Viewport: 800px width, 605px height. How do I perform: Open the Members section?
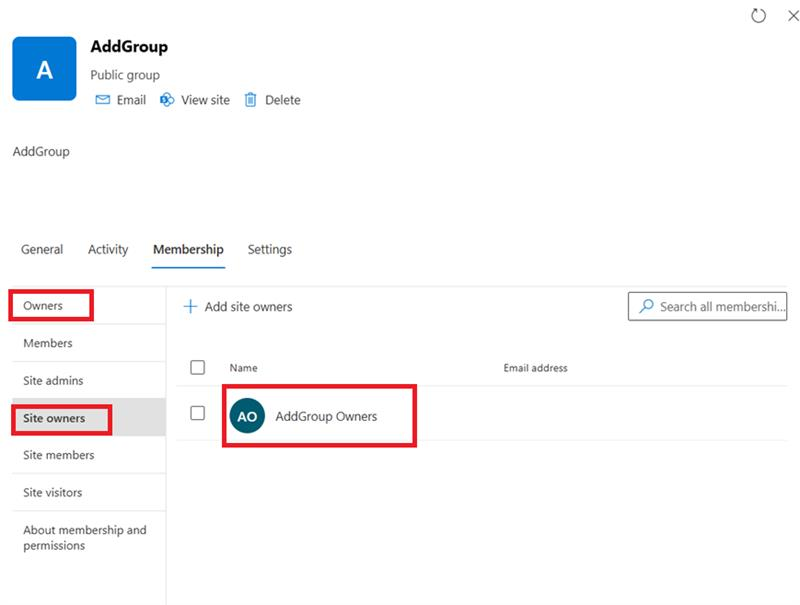[x=47, y=343]
